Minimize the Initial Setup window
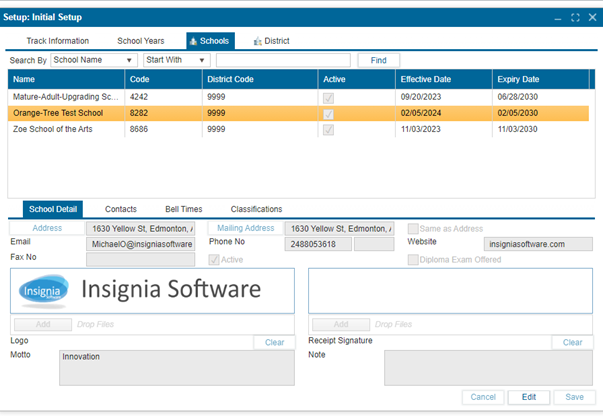Image resolution: width=603 pixels, height=416 pixels. click(x=558, y=17)
